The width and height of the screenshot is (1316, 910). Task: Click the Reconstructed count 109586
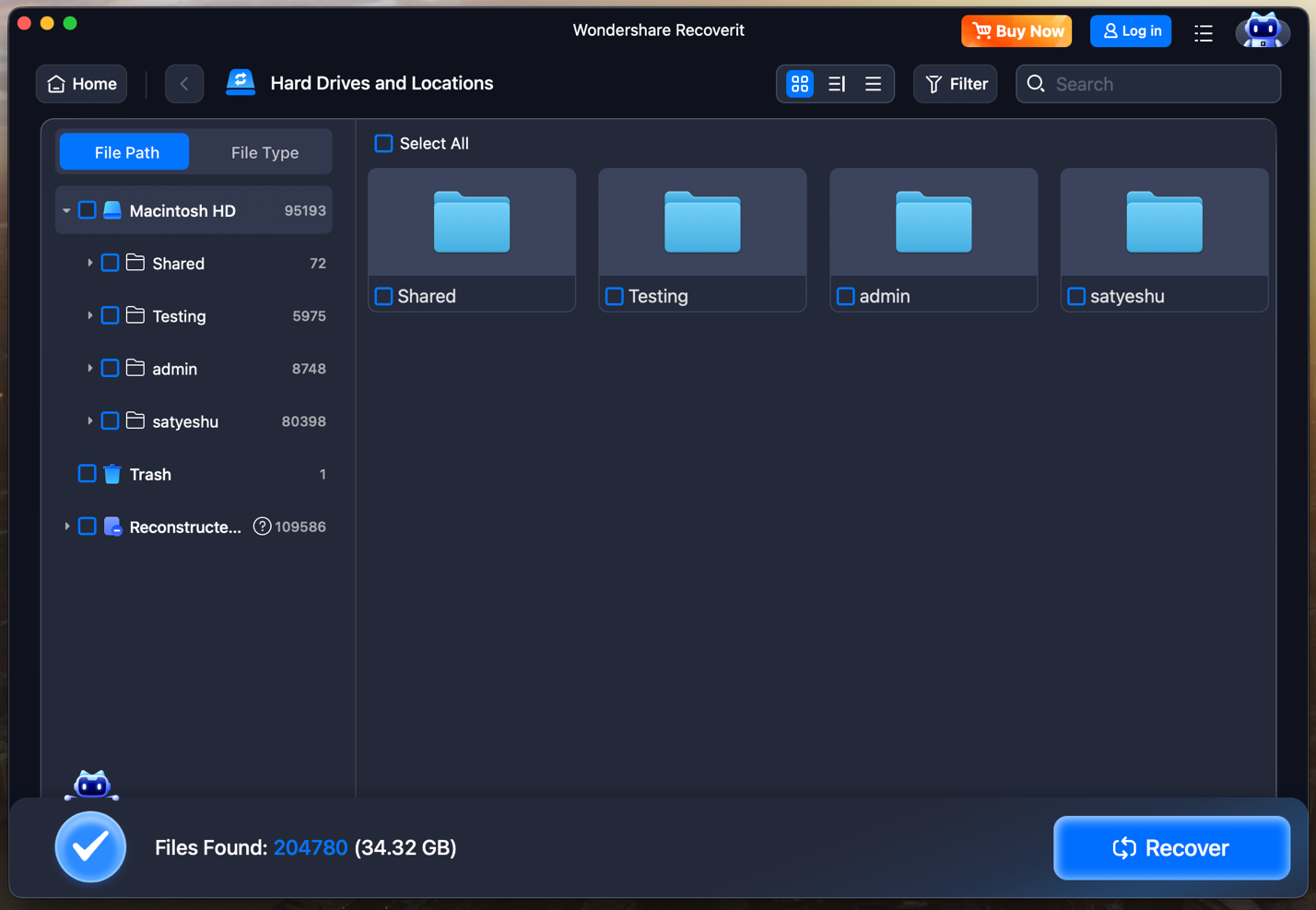point(300,526)
